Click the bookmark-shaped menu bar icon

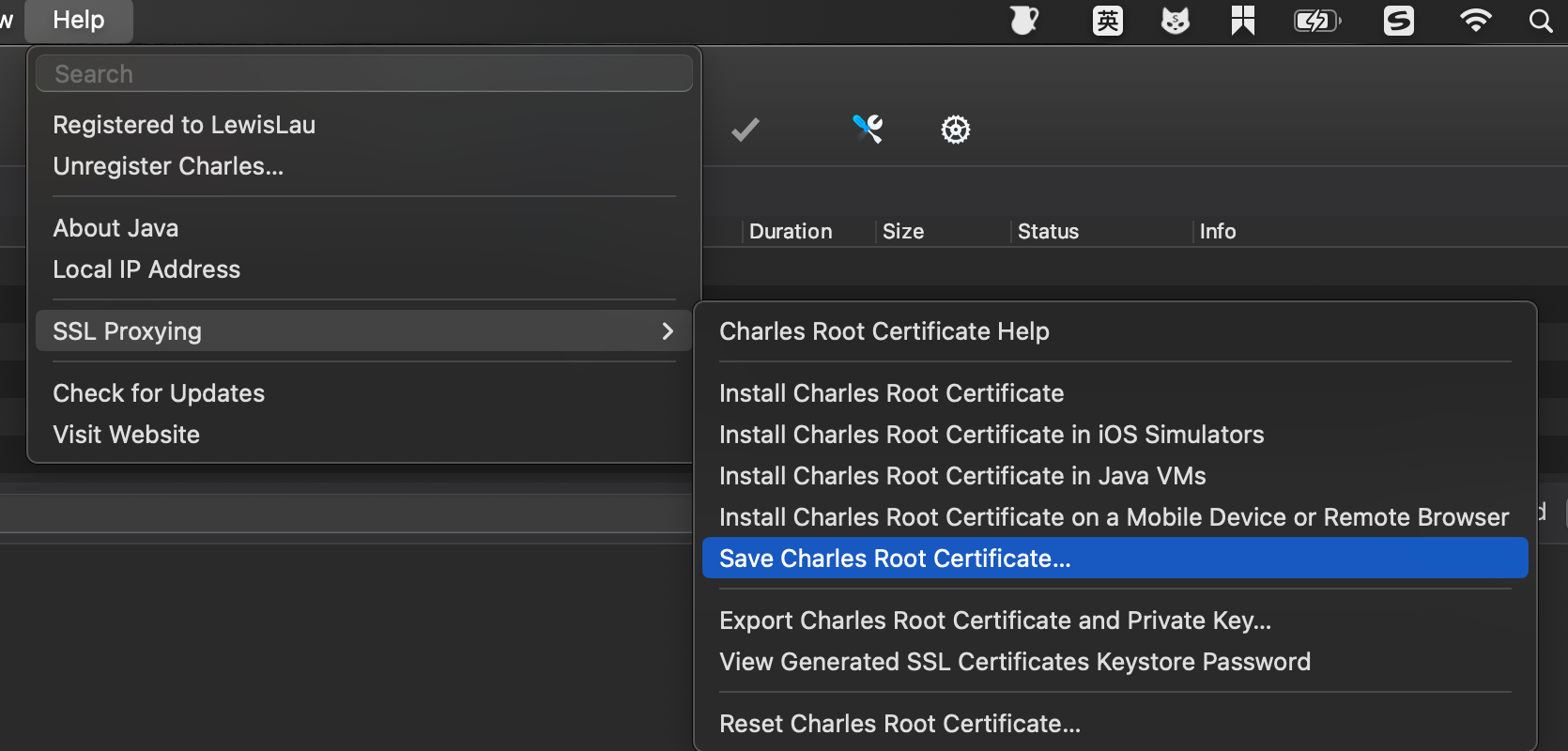[1243, 21]
